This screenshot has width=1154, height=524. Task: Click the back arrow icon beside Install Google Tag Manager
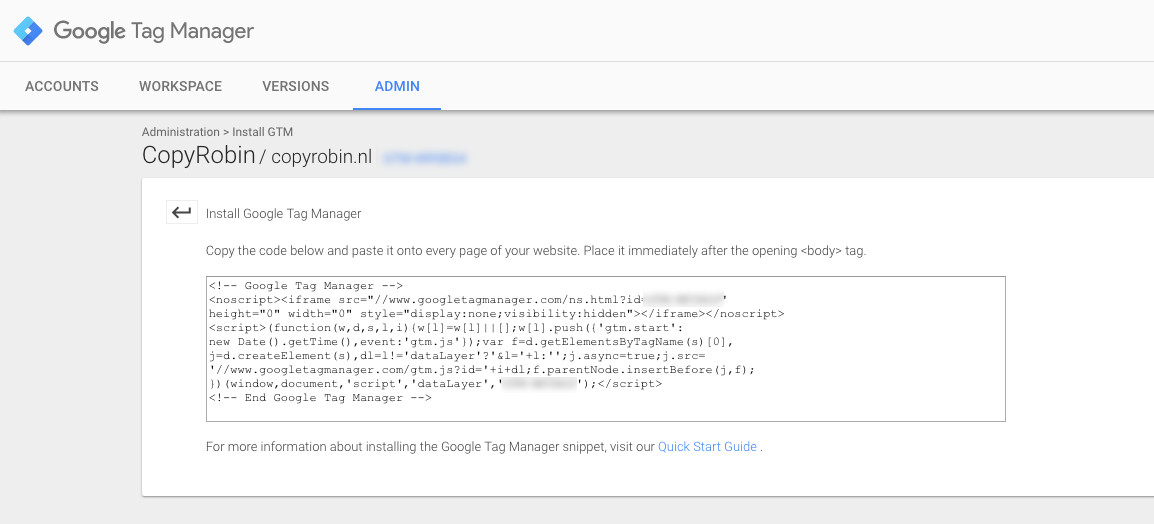182,213
